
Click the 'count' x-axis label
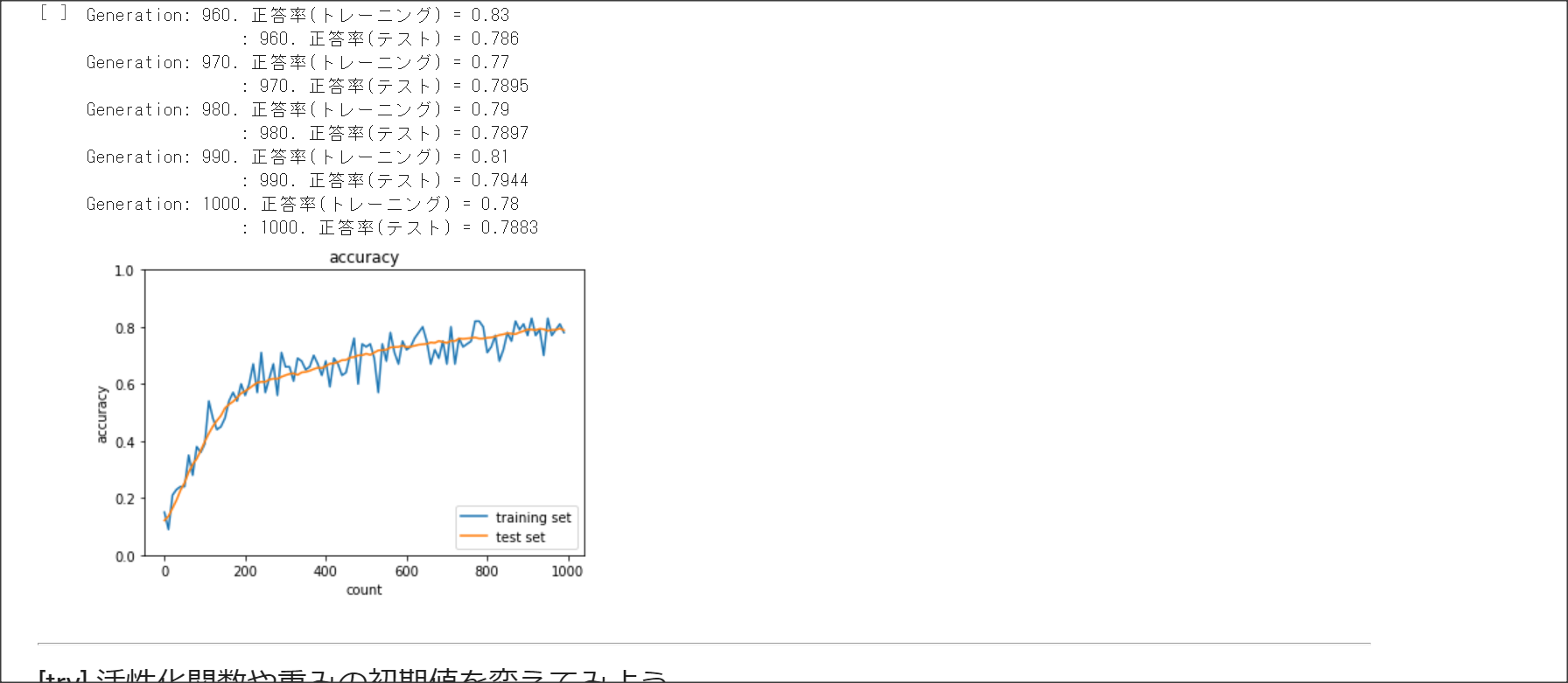coord(364,589)
